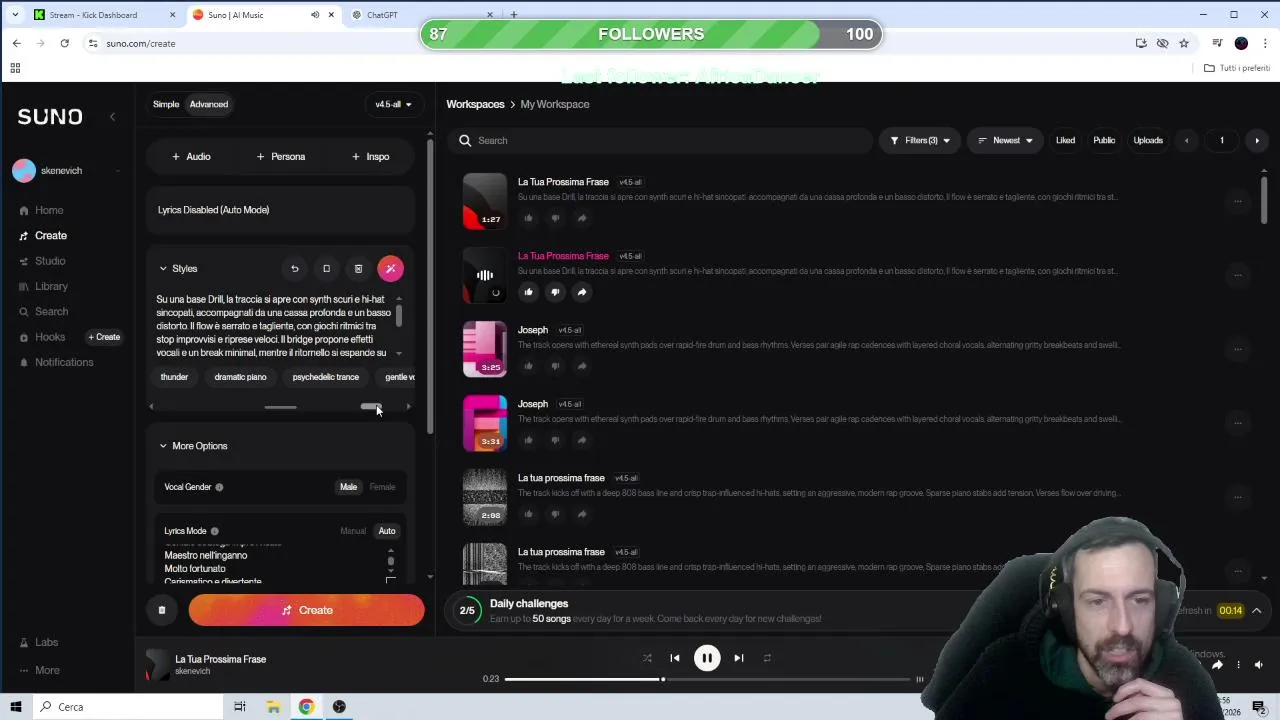
Task: Click the orange Create button
Action: click(x=306, y=610)
